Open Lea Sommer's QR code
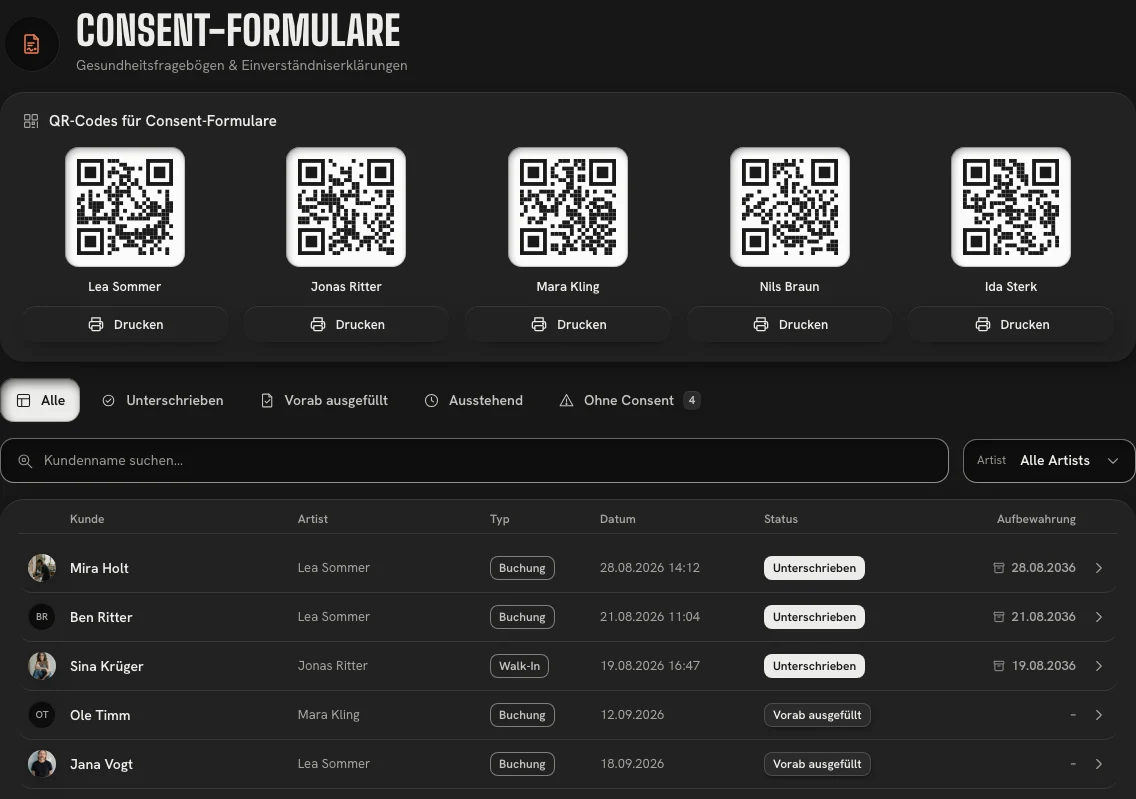1136x799 pixels. tap(125, 207)
